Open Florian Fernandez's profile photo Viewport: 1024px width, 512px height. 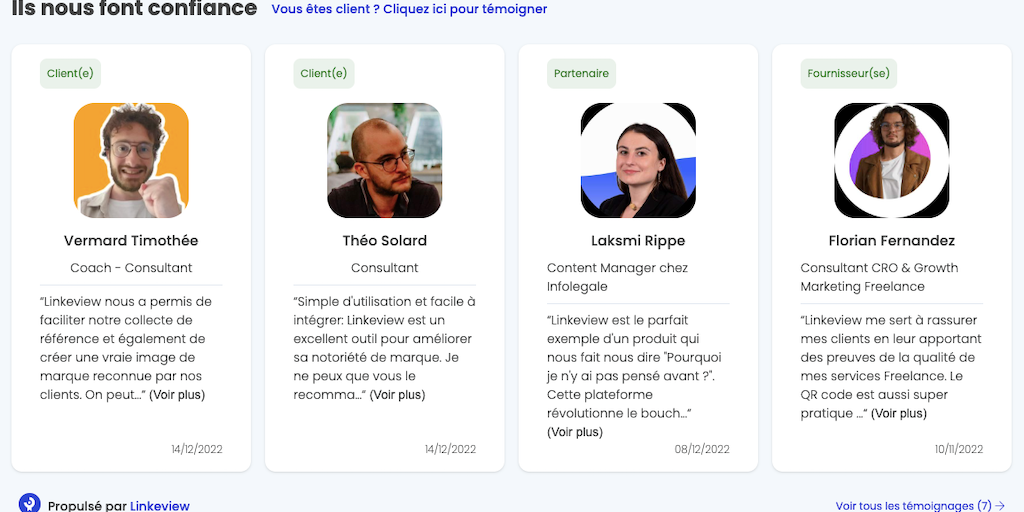892,160
